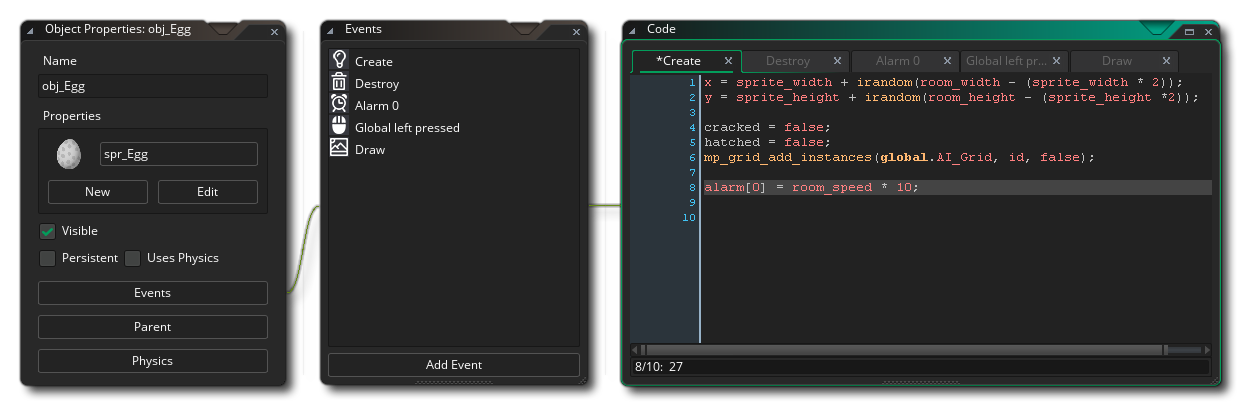Uncheck the Visible checkbox
Viewport: 1241px width, 406px height.
click(47, 231)
